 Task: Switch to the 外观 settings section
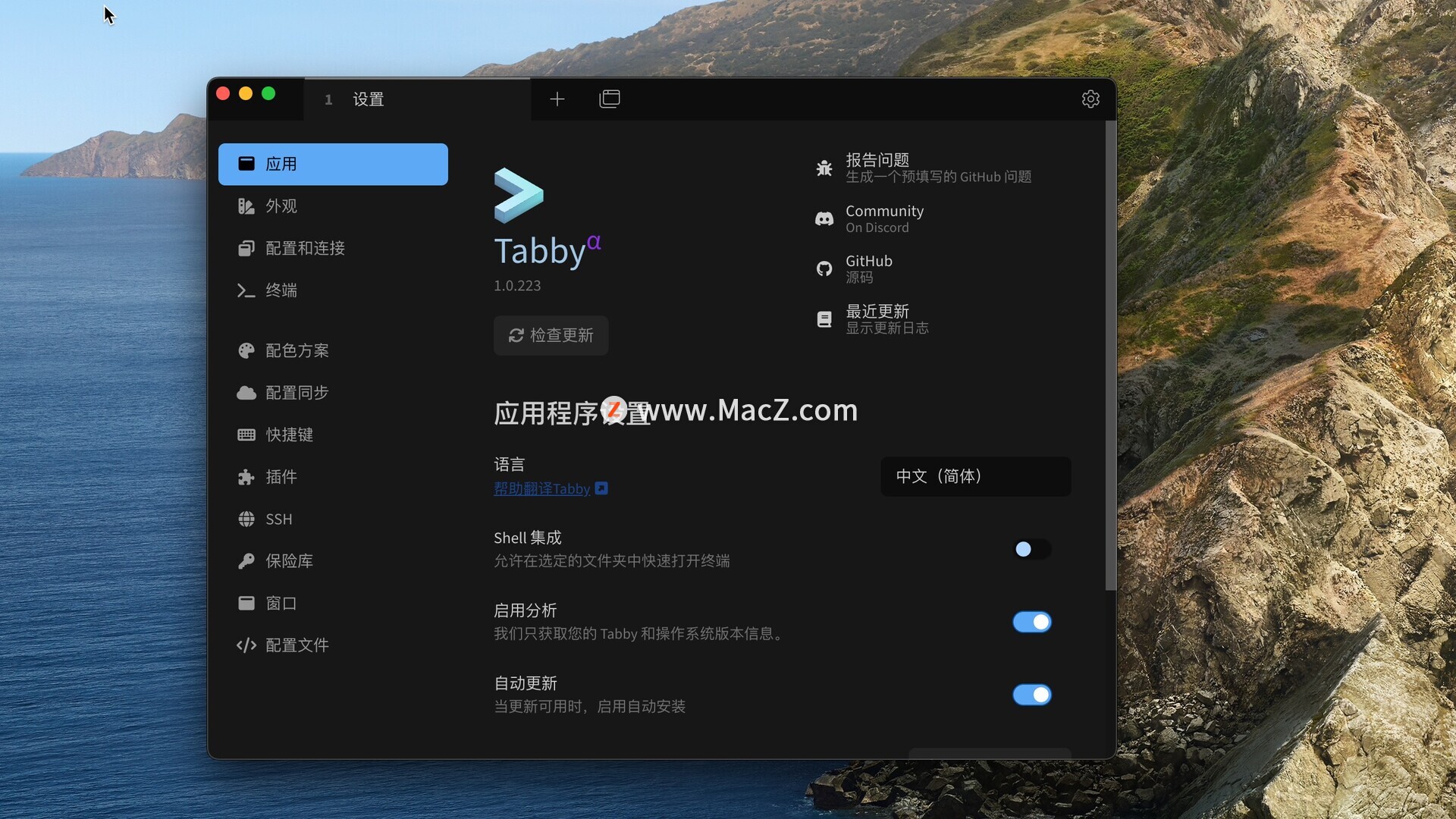(x=333, y=206)
